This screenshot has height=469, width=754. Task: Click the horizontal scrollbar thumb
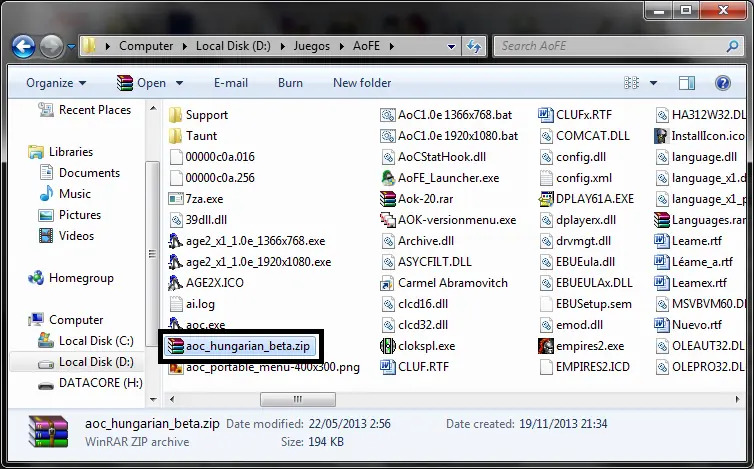[x=298, y=399]
